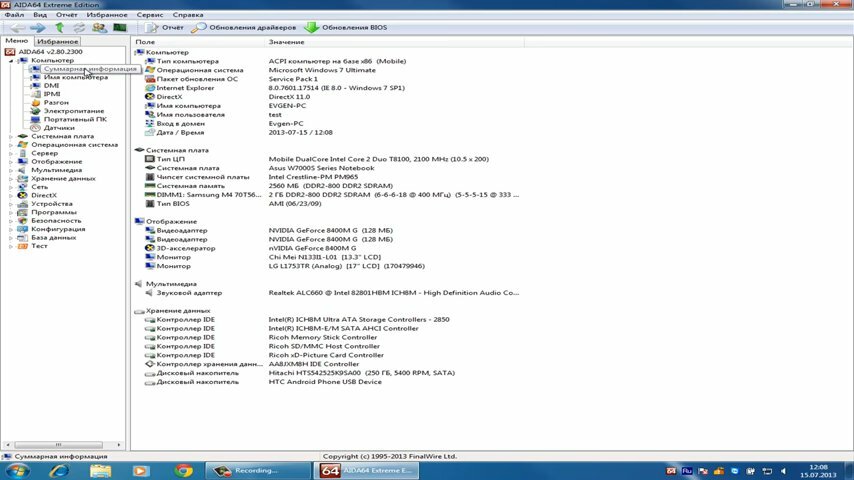This screenshot has height=480, width=854.
Task: Click the Back navigation arrow
Action: [17, 27]
